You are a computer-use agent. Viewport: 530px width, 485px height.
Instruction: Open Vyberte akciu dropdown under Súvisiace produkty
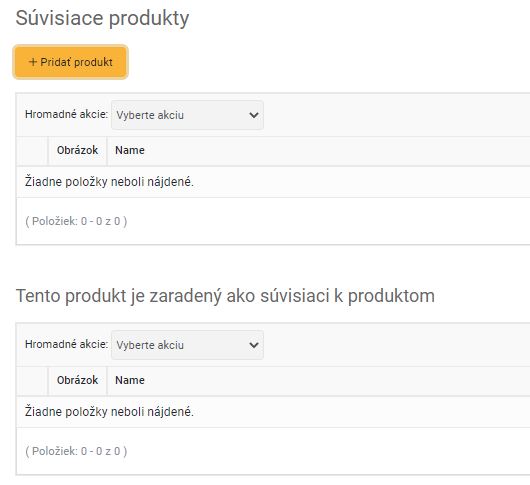coord(187,115)
